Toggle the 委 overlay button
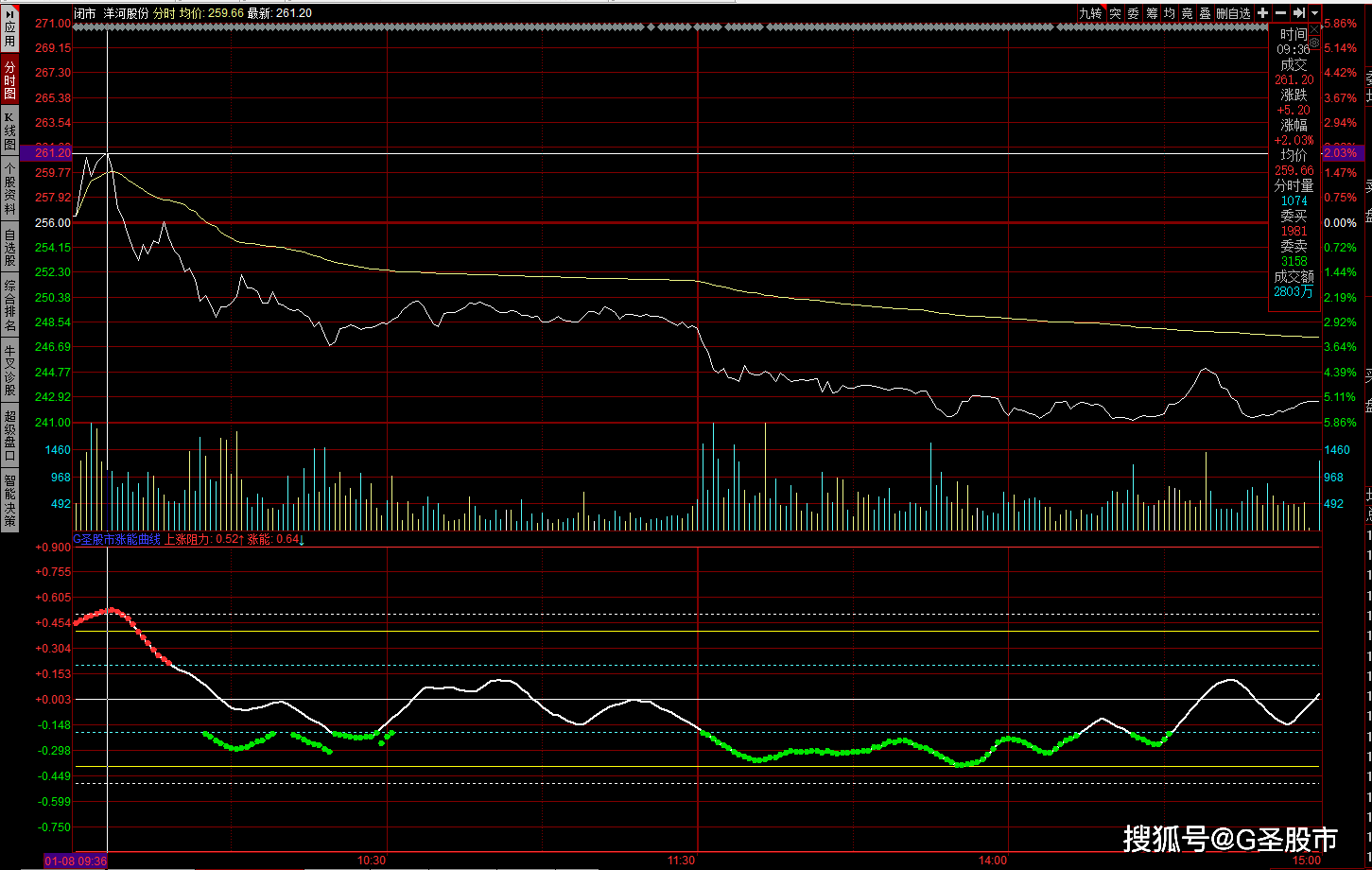This screenshot has width=1372, height=870. tap(1133, 13)
